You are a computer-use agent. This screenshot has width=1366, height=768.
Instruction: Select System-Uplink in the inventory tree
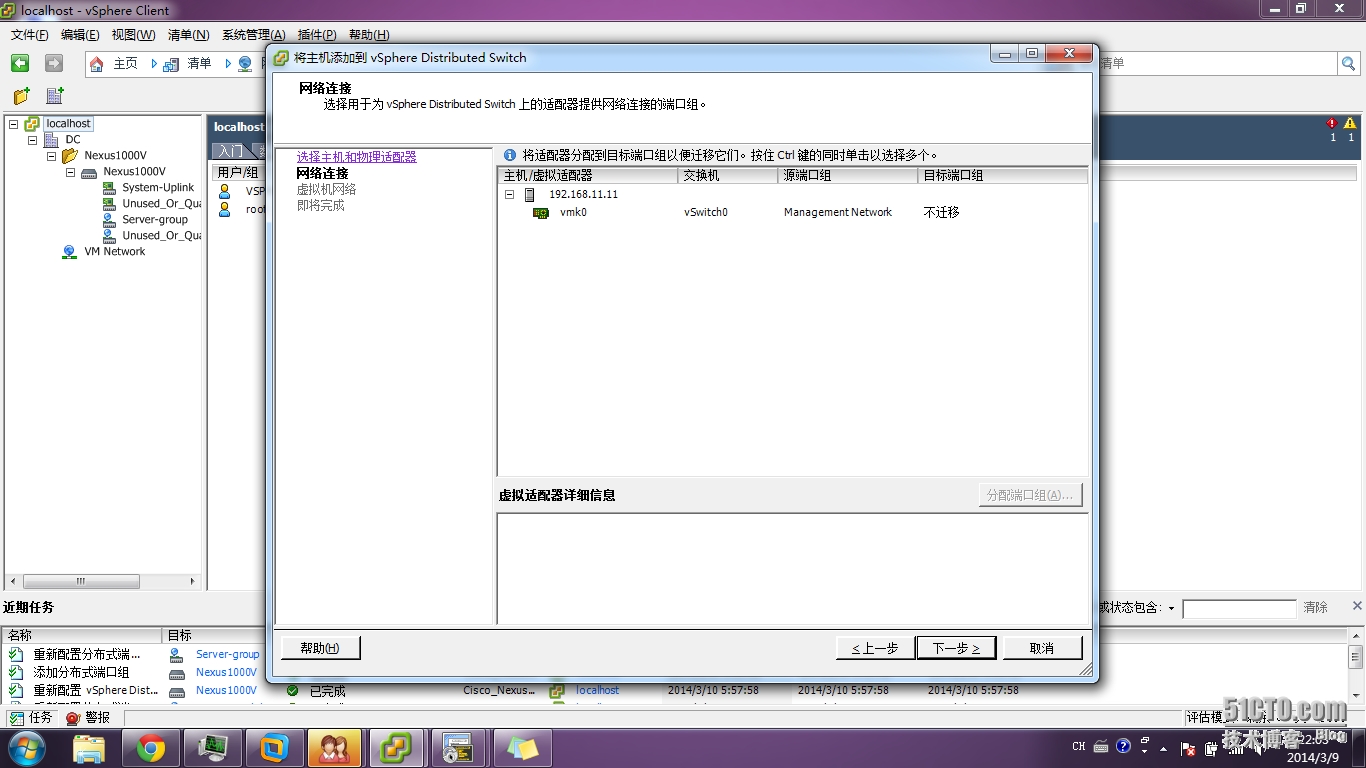158,188
